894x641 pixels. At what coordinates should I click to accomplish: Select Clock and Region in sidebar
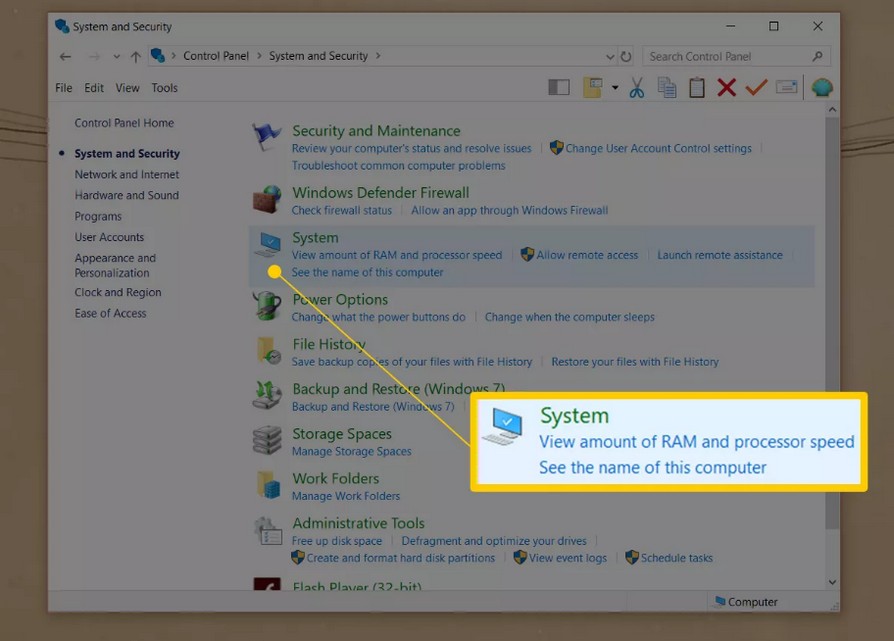point(117,292)
